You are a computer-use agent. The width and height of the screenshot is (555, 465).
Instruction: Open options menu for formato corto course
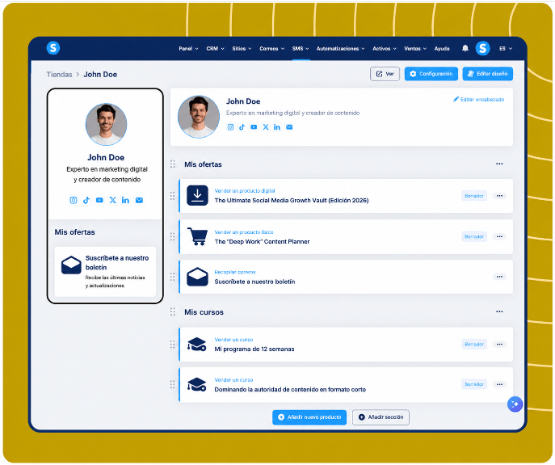coord(499,384)
